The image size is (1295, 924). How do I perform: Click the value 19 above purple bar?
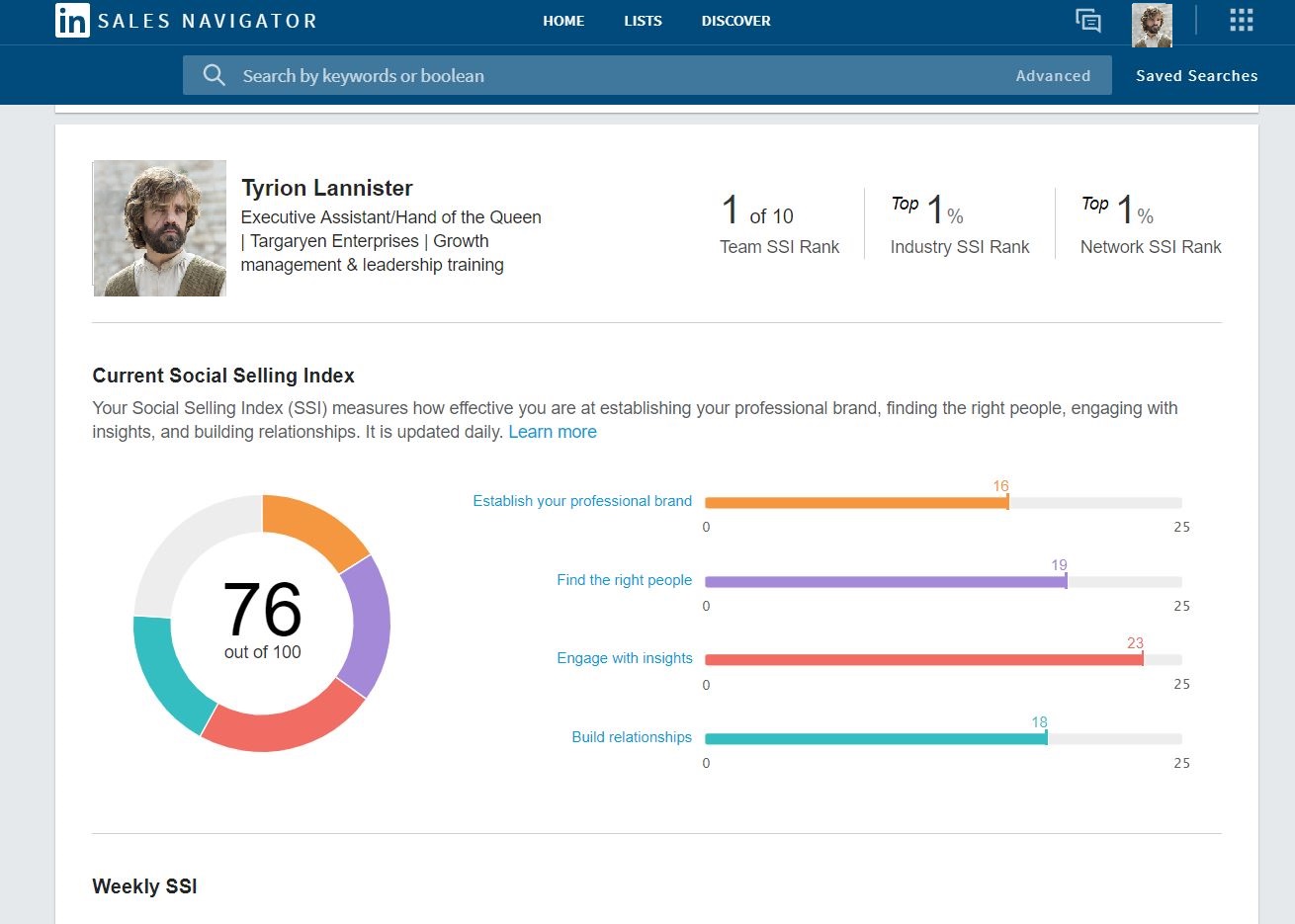(x=1059, y=565)
